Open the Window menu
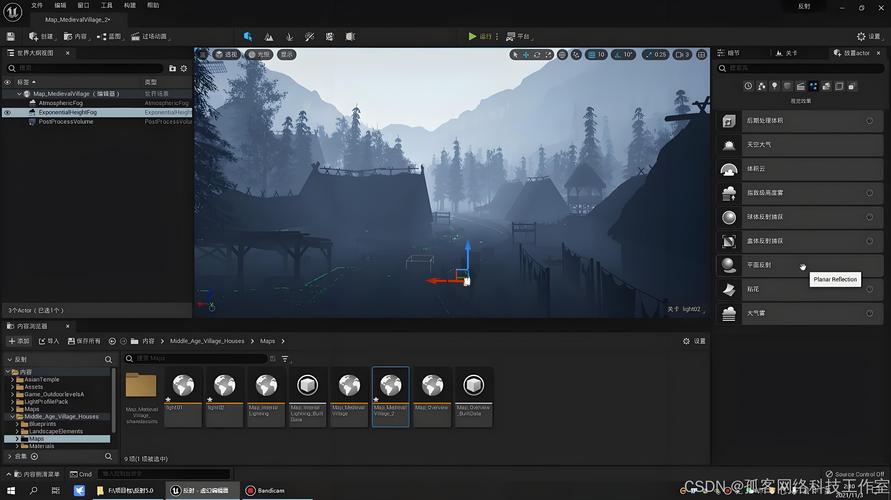891x500 pixels. coord(84,5)
